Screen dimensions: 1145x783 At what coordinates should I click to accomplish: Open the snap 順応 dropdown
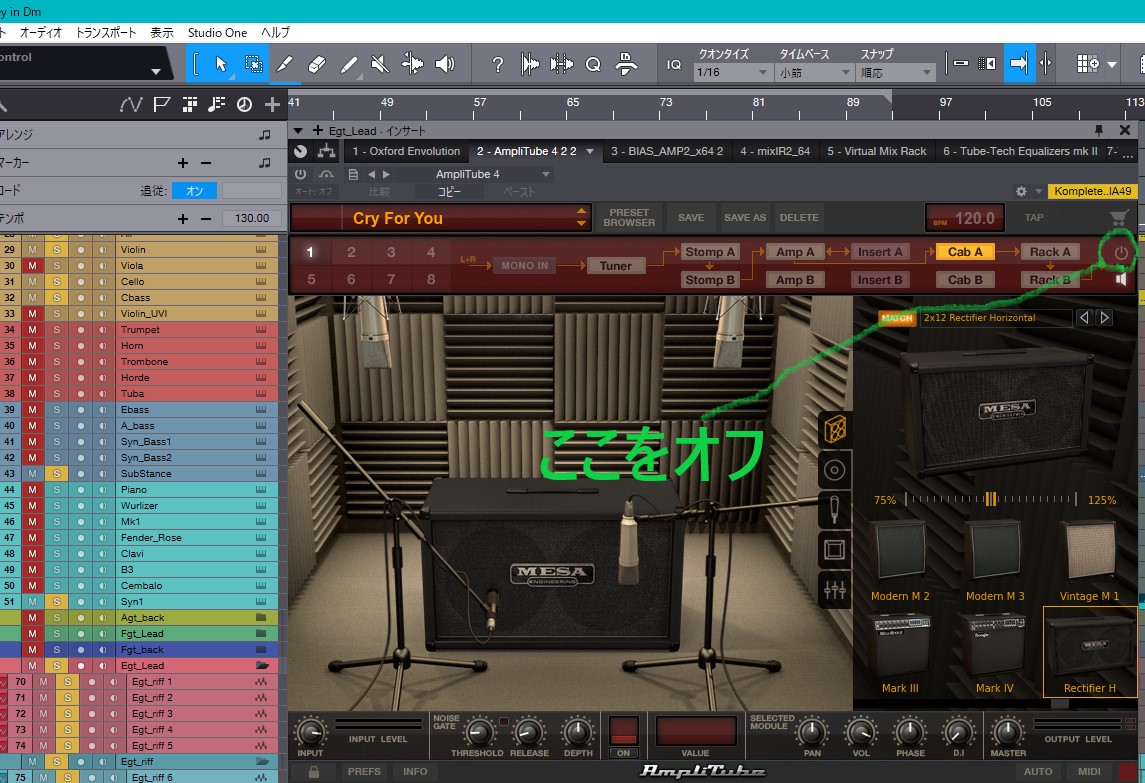click(x=896, y=72)
